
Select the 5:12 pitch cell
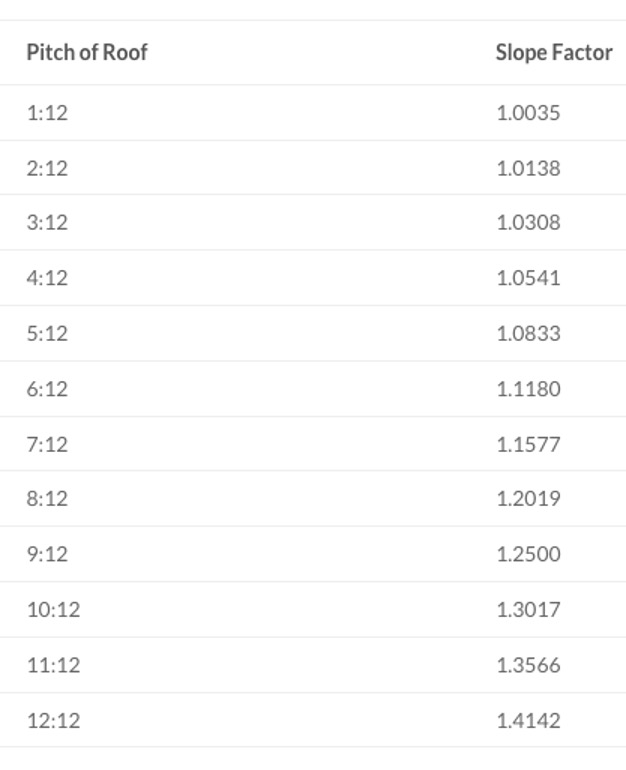point(47,333)
